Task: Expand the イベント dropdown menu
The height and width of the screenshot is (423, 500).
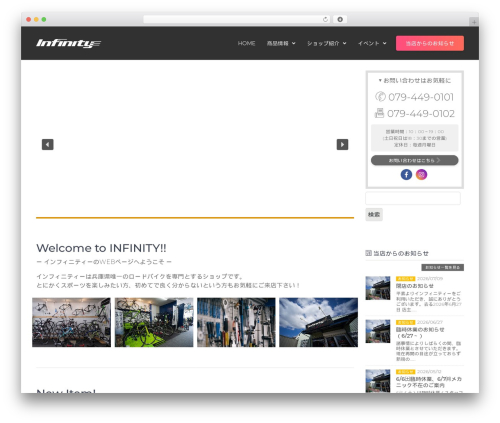Action: pyautogui.click(x=372, y=43)
